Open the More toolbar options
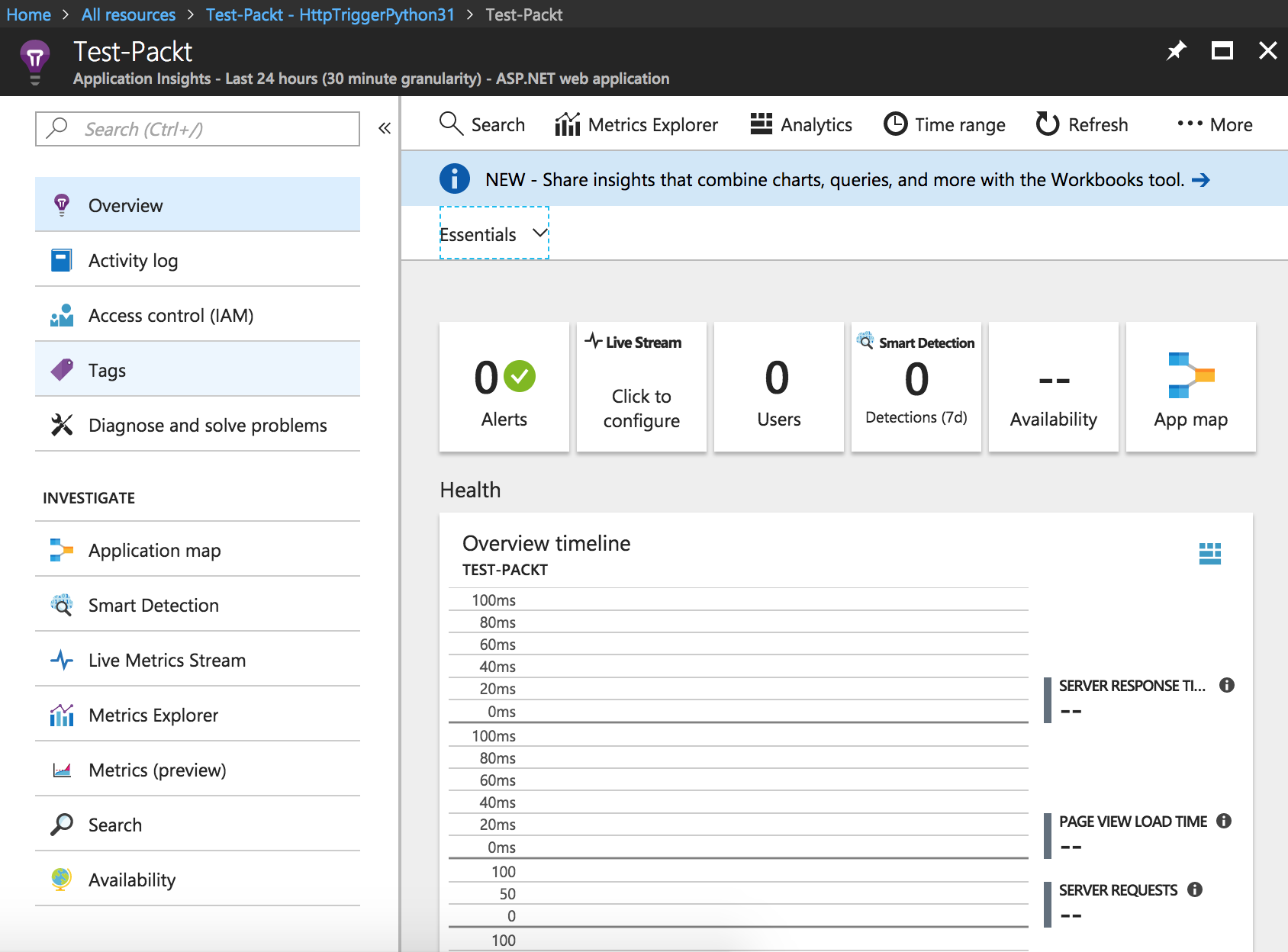 pos(1215,124)
